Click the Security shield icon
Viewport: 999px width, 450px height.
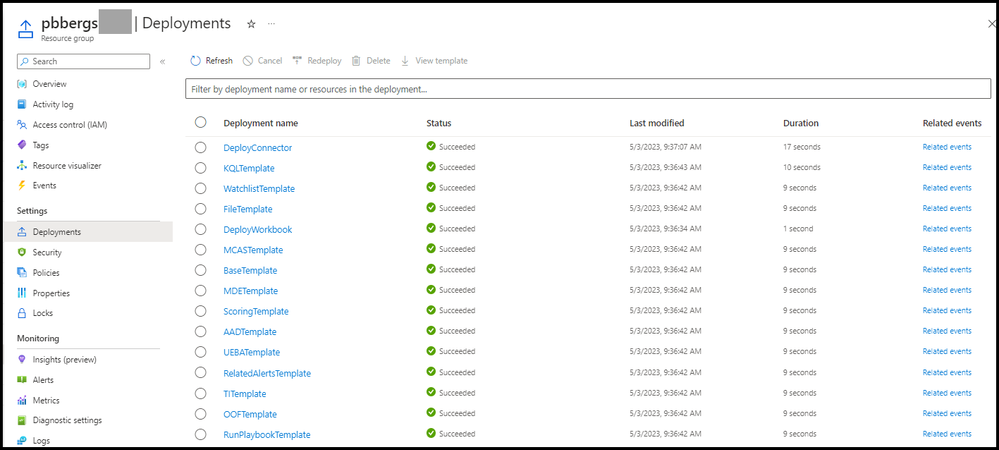[22, 252]
